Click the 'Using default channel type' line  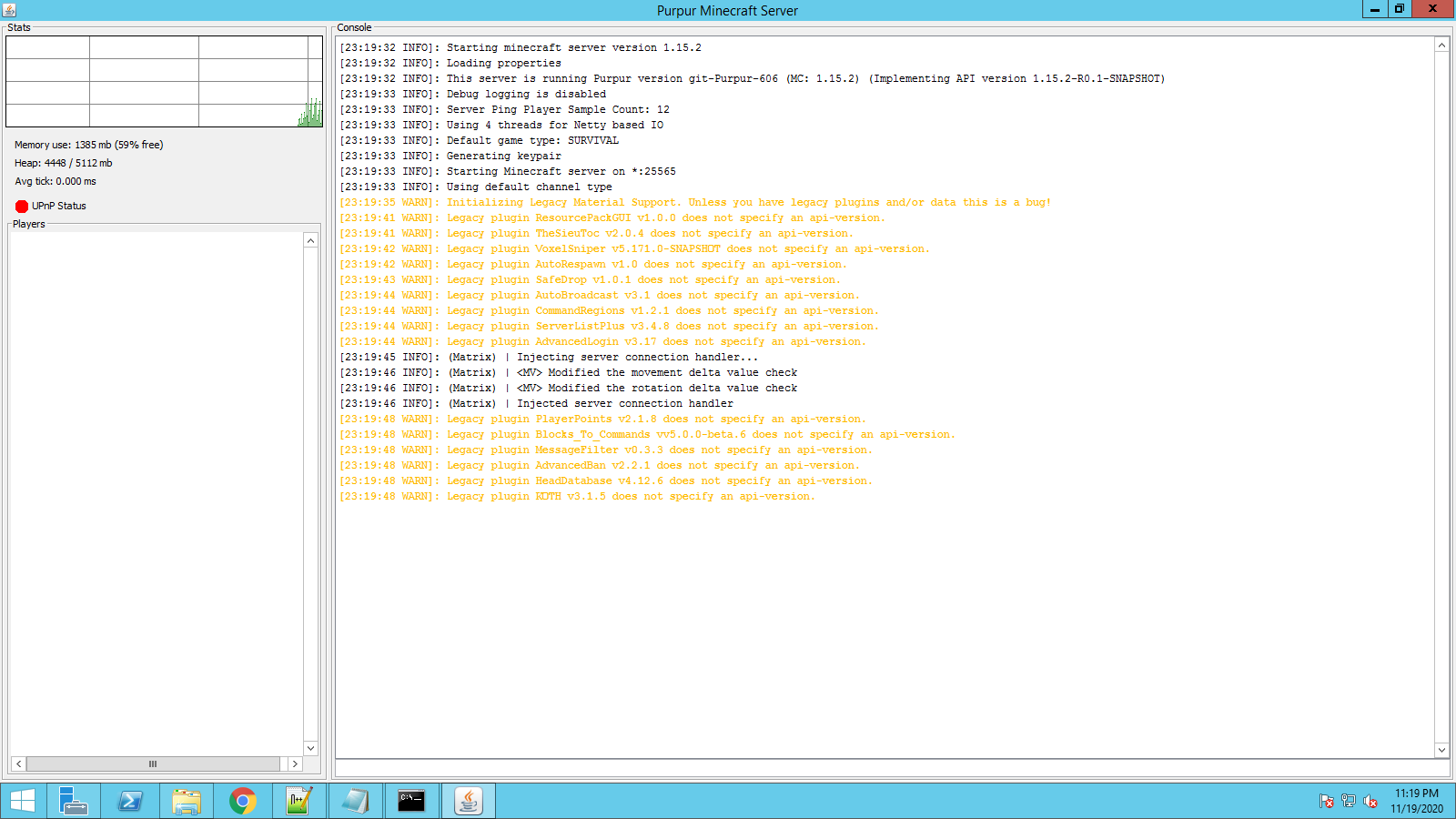pyautogui.click(x=476, y=187)
